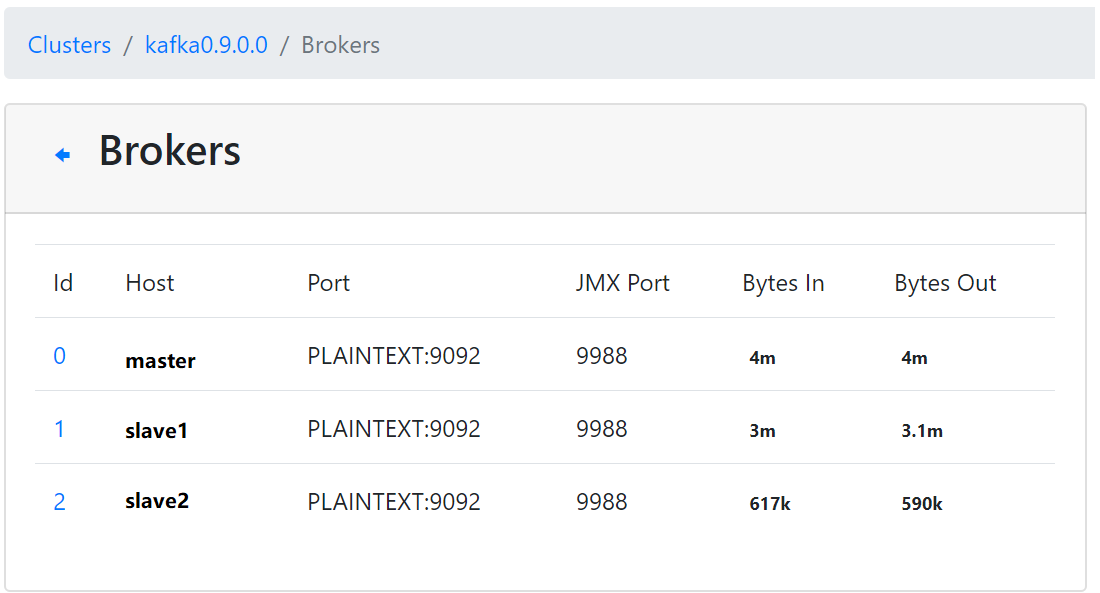Click the Id column header
Image resolution: width=1100 pixels, height=593 pixels.
tap(63, 283)
